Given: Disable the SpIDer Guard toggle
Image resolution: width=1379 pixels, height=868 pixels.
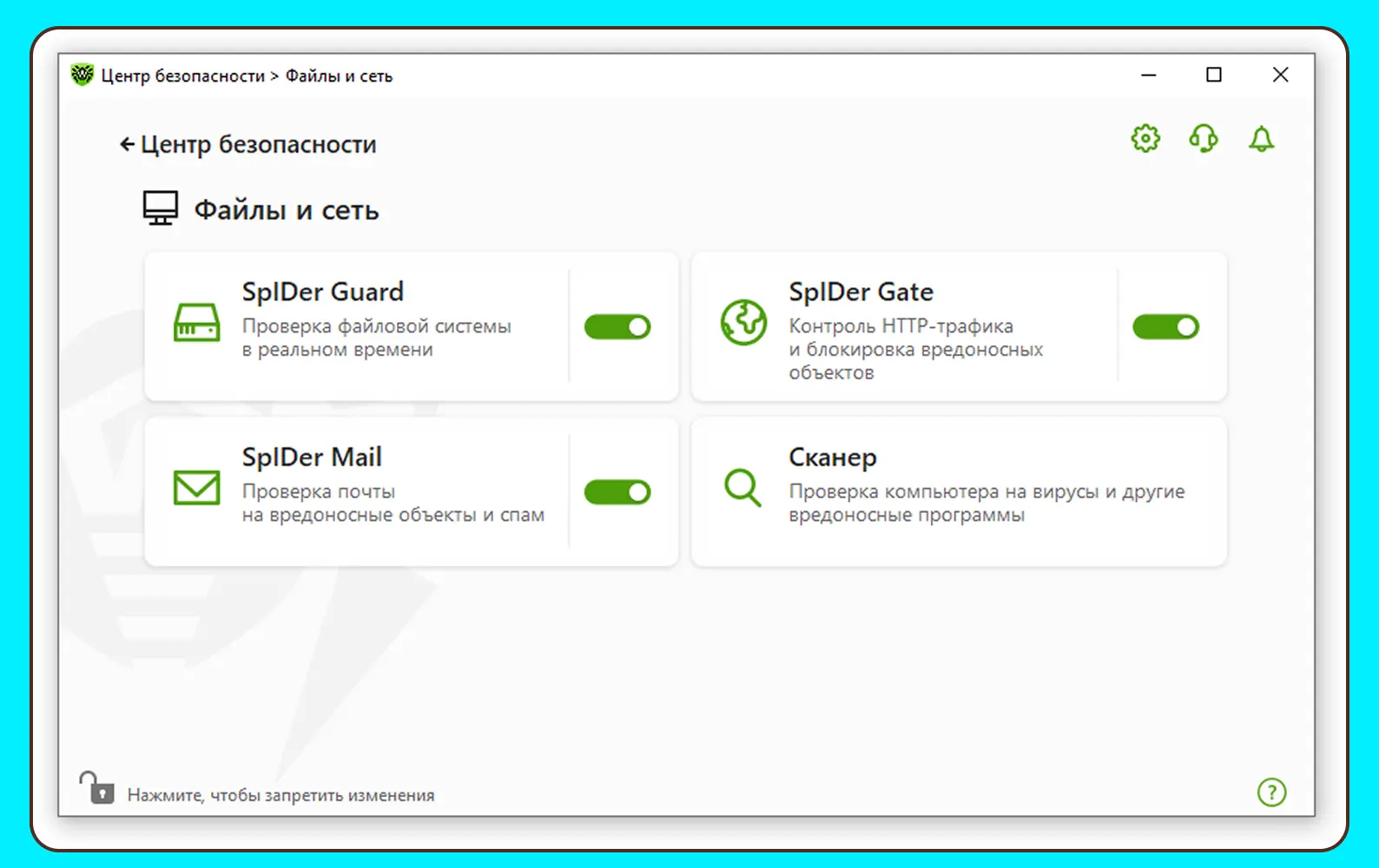Looking at the screenshot, I should click(617, 327).
